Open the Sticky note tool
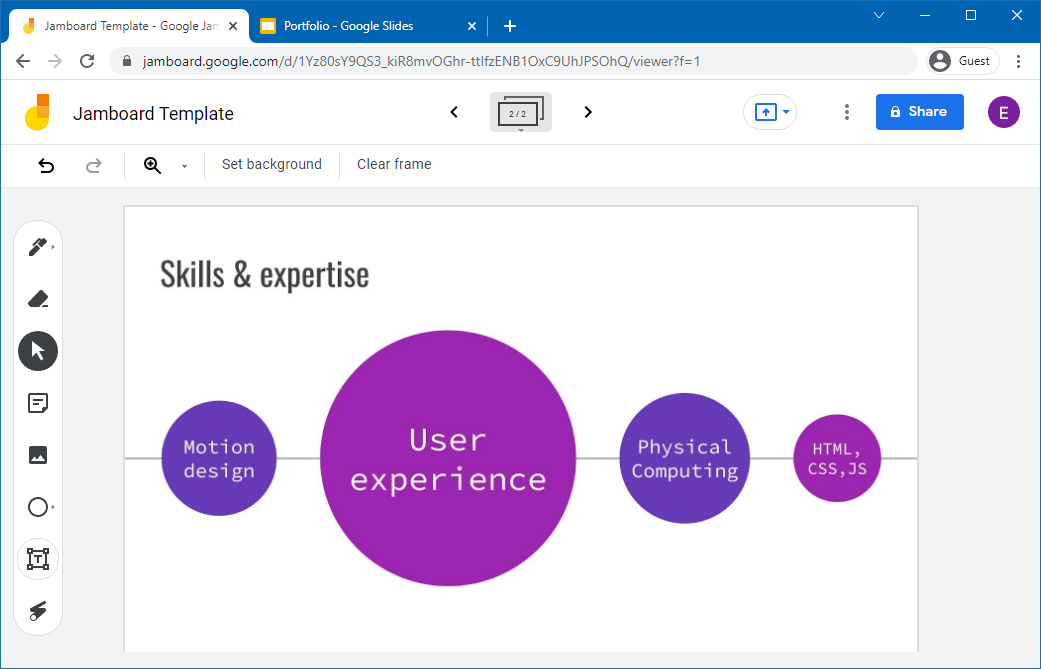1041x669 pixels. click(38, 403)
